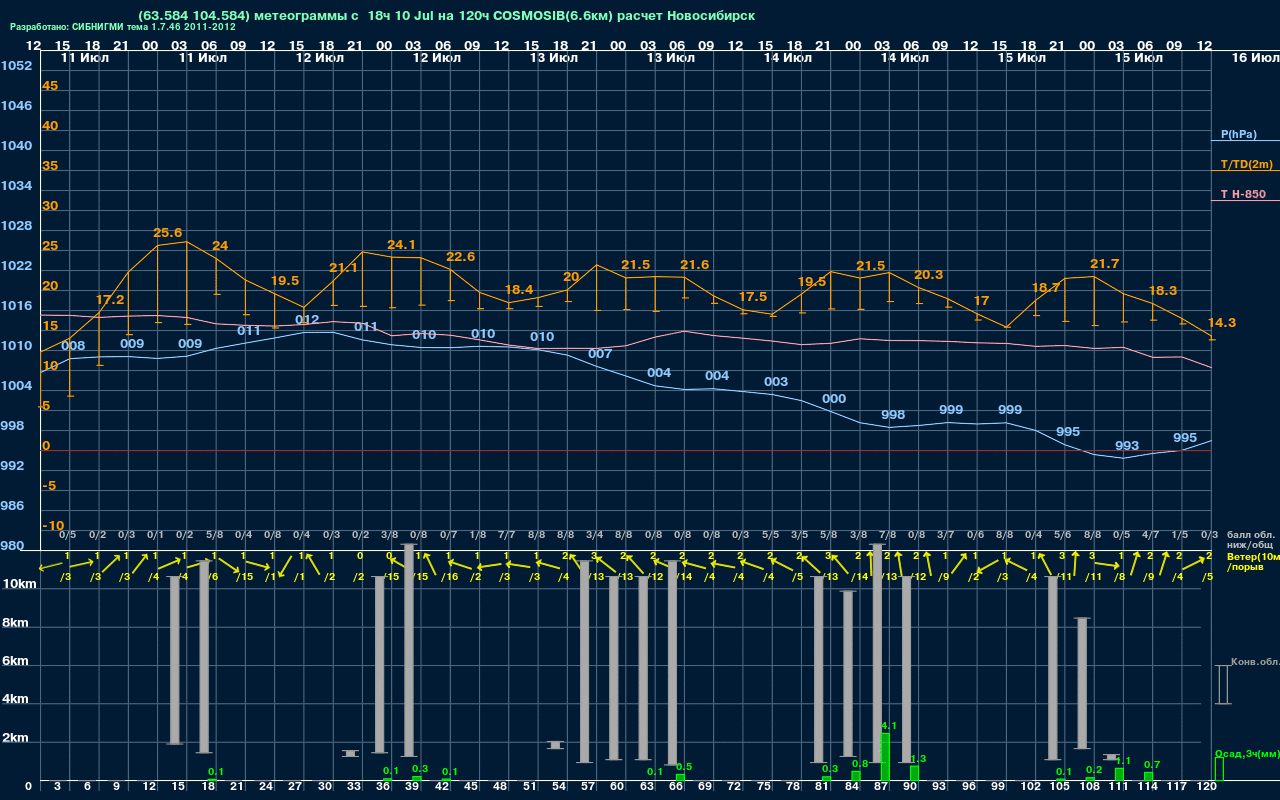Screen dimensions: 1280x800
Task: Click the tall green precipitation bar at hour 87
Action: [x=885, y=757]
